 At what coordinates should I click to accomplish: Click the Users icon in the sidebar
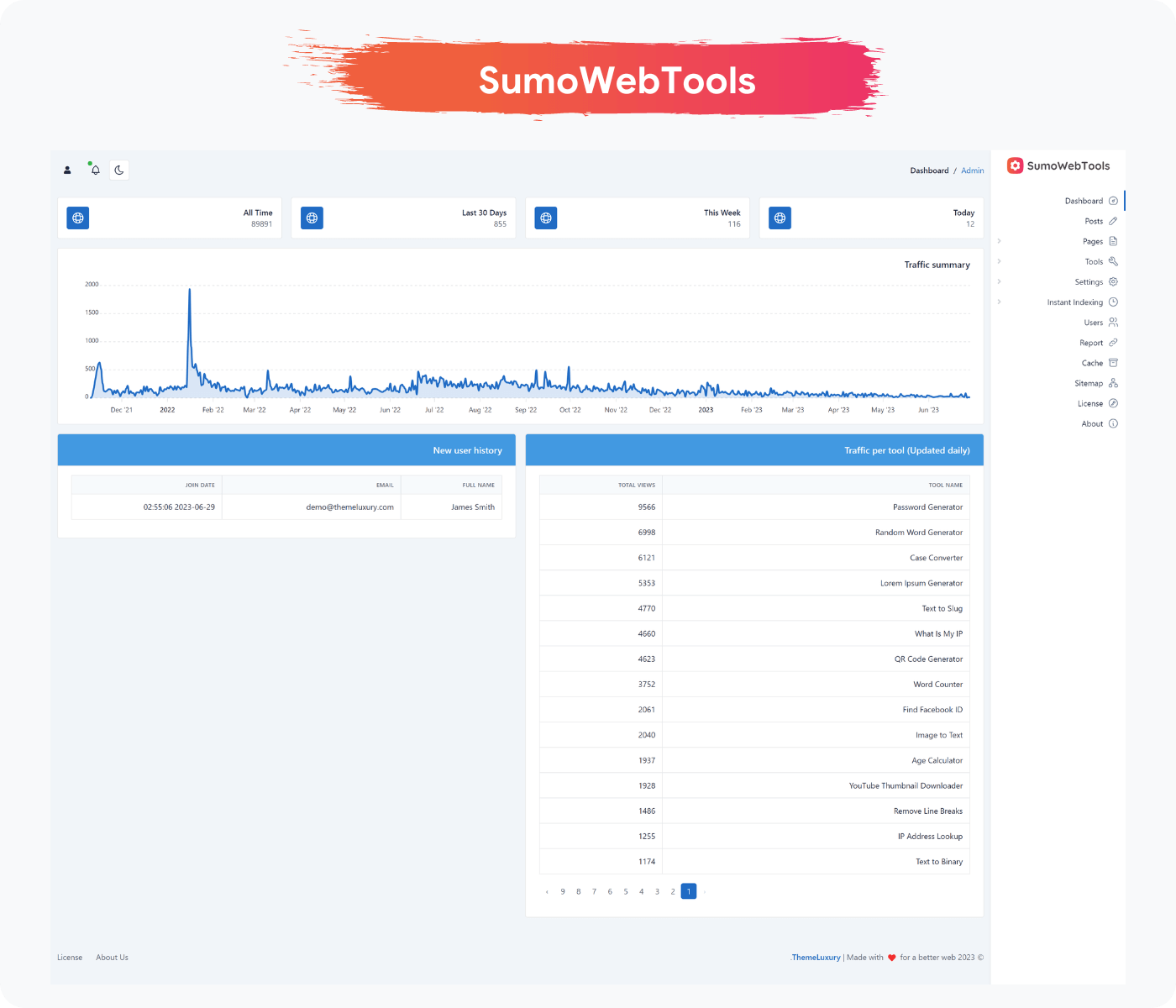click(1113, 322)
